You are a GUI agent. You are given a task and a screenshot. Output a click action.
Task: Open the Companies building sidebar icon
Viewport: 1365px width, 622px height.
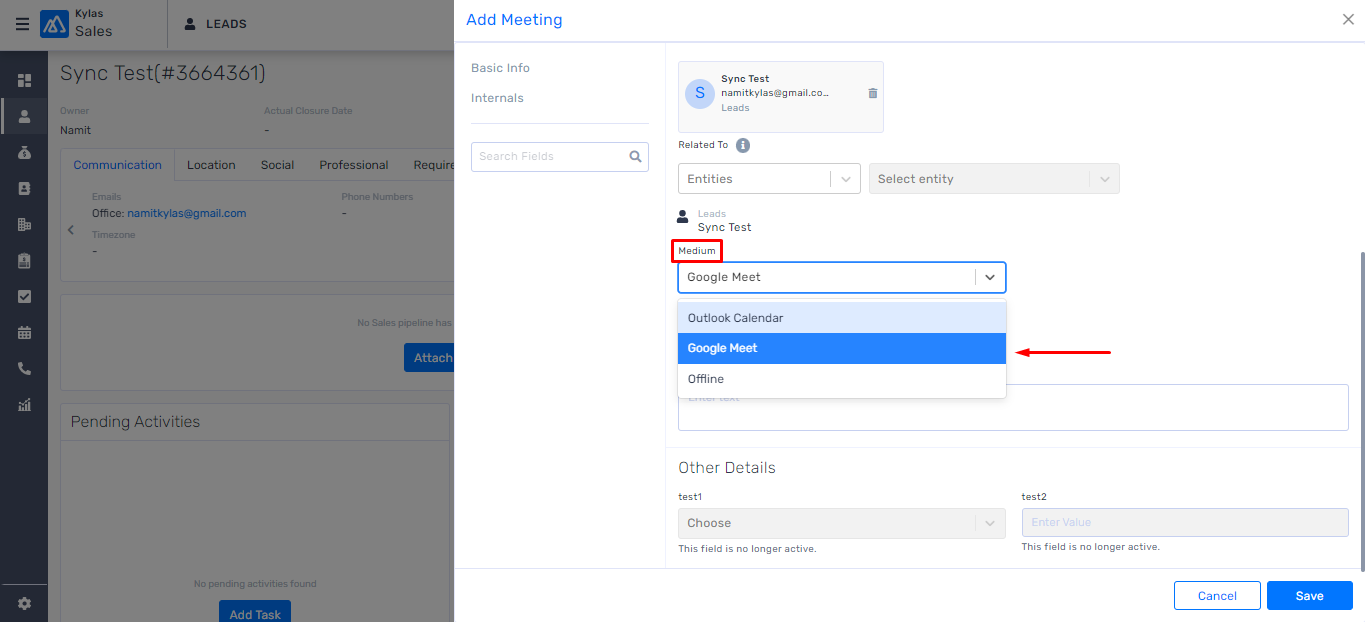[24, 224]
